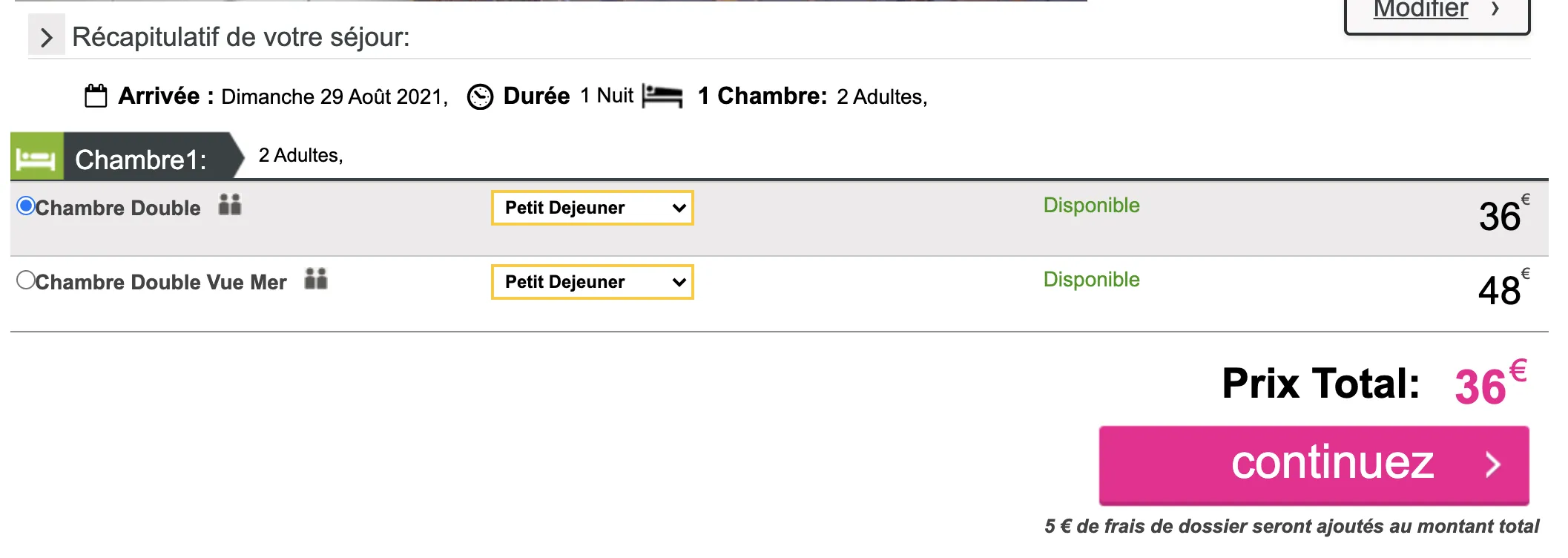Click the two-person icon for Chambre Double
The image size is (1568, 558).
click(x=230, y=205)
